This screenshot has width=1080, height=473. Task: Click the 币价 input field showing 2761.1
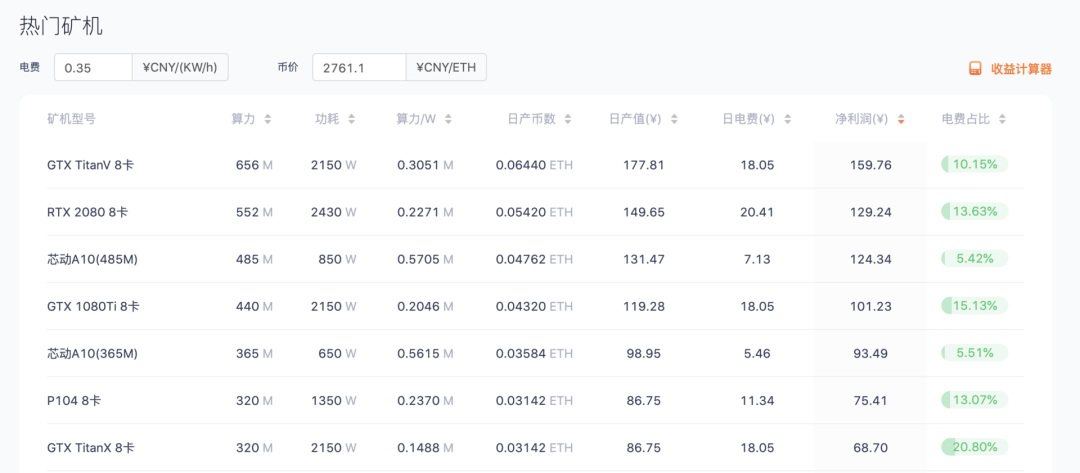tap(358, 68)
